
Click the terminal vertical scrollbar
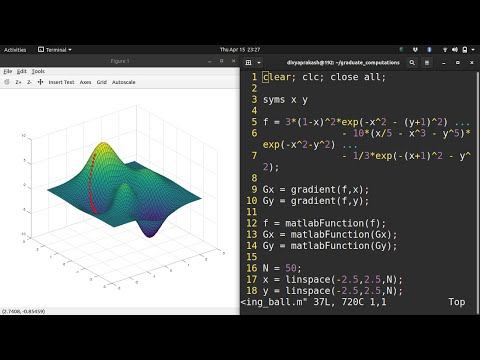[x=478, y=192]
